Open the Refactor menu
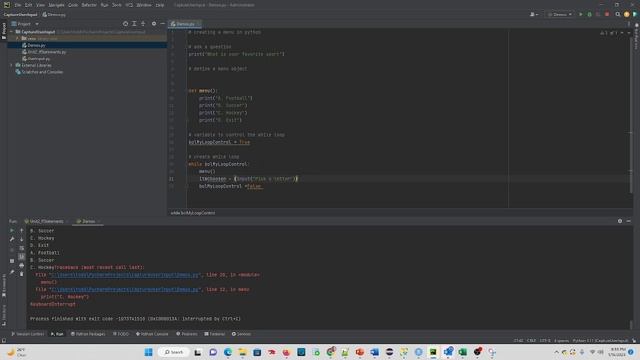Screen dimensions: 640x360 coord(89,5)
